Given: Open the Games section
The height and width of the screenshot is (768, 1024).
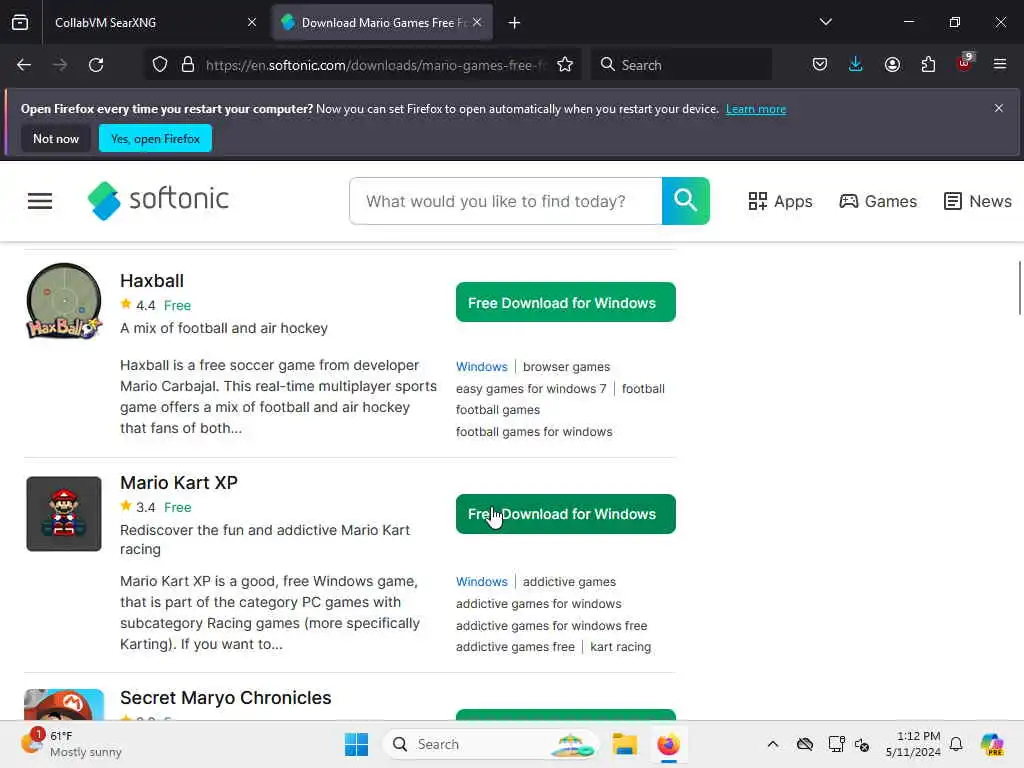Looking at the screenshot, I should [x=878, y=201].
